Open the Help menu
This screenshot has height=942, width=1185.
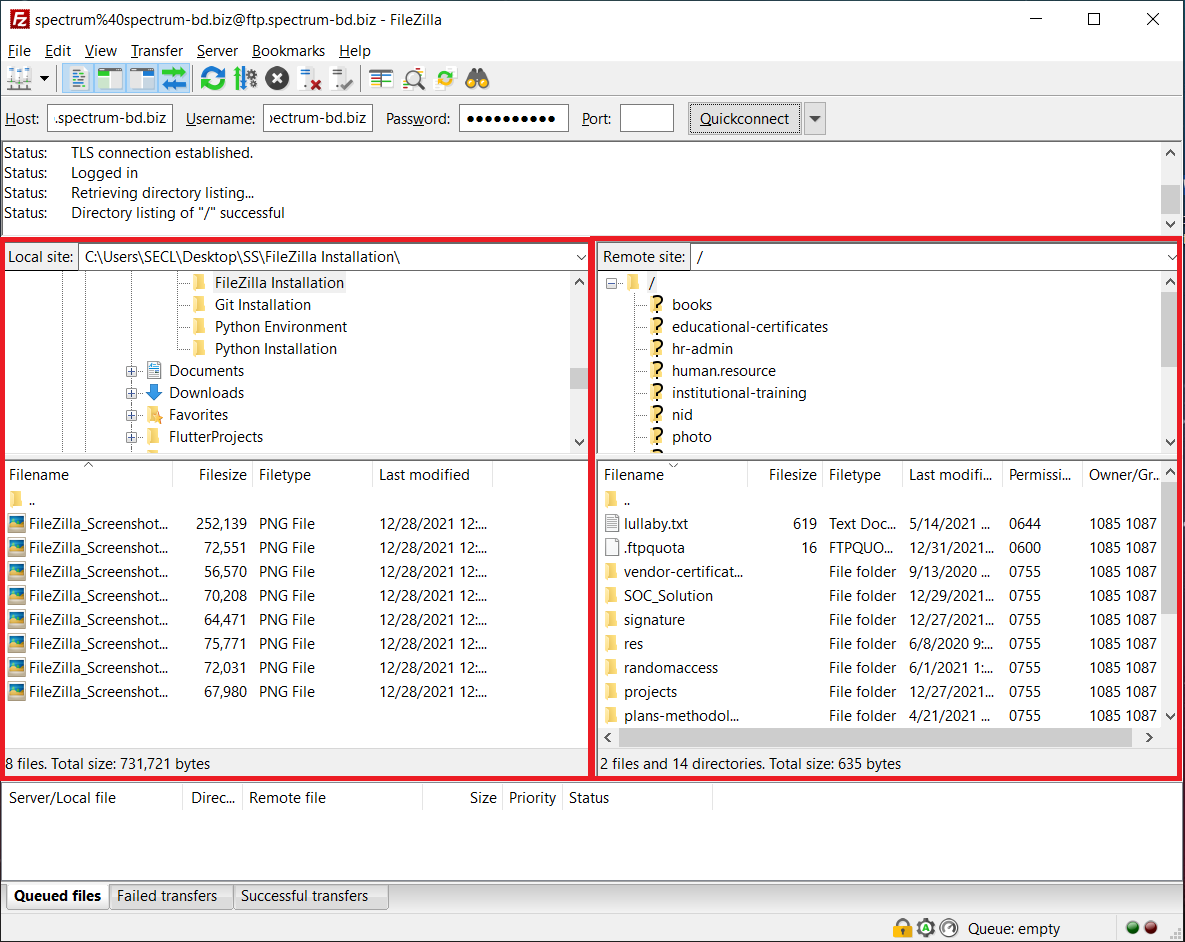point(354,51)
